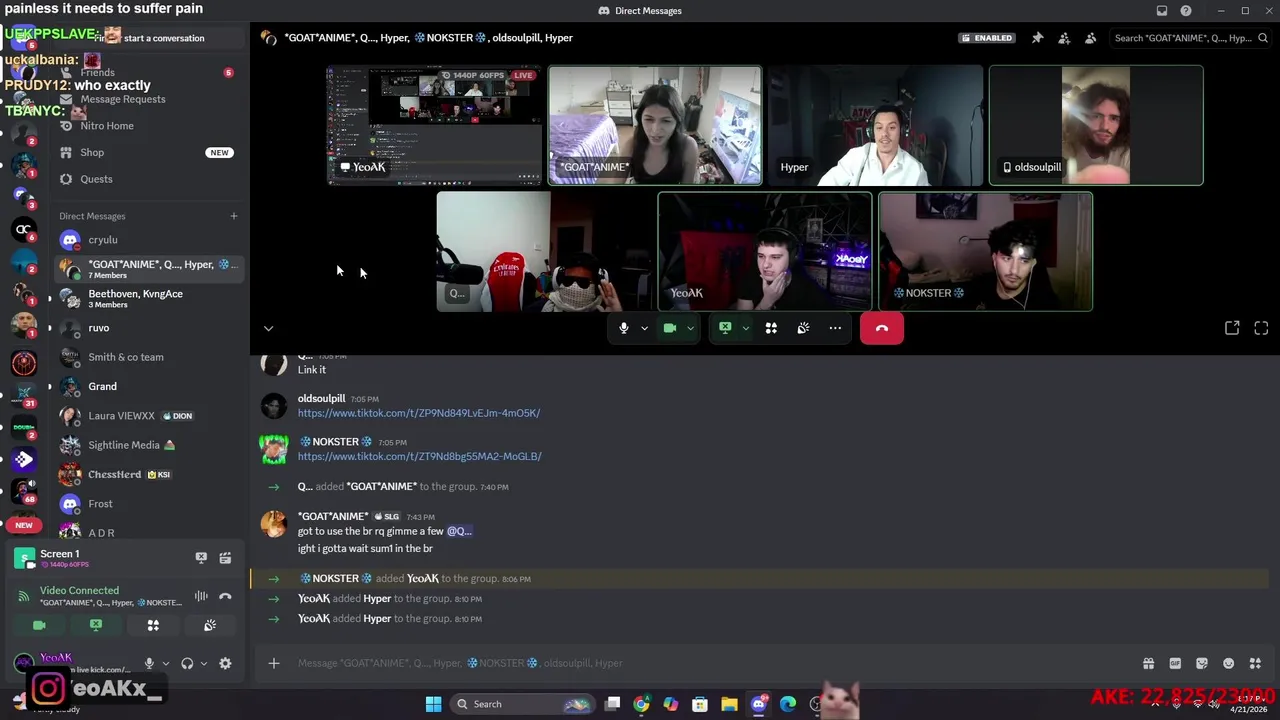Focus the NOKSTER video tile

(x=985, y=252)
